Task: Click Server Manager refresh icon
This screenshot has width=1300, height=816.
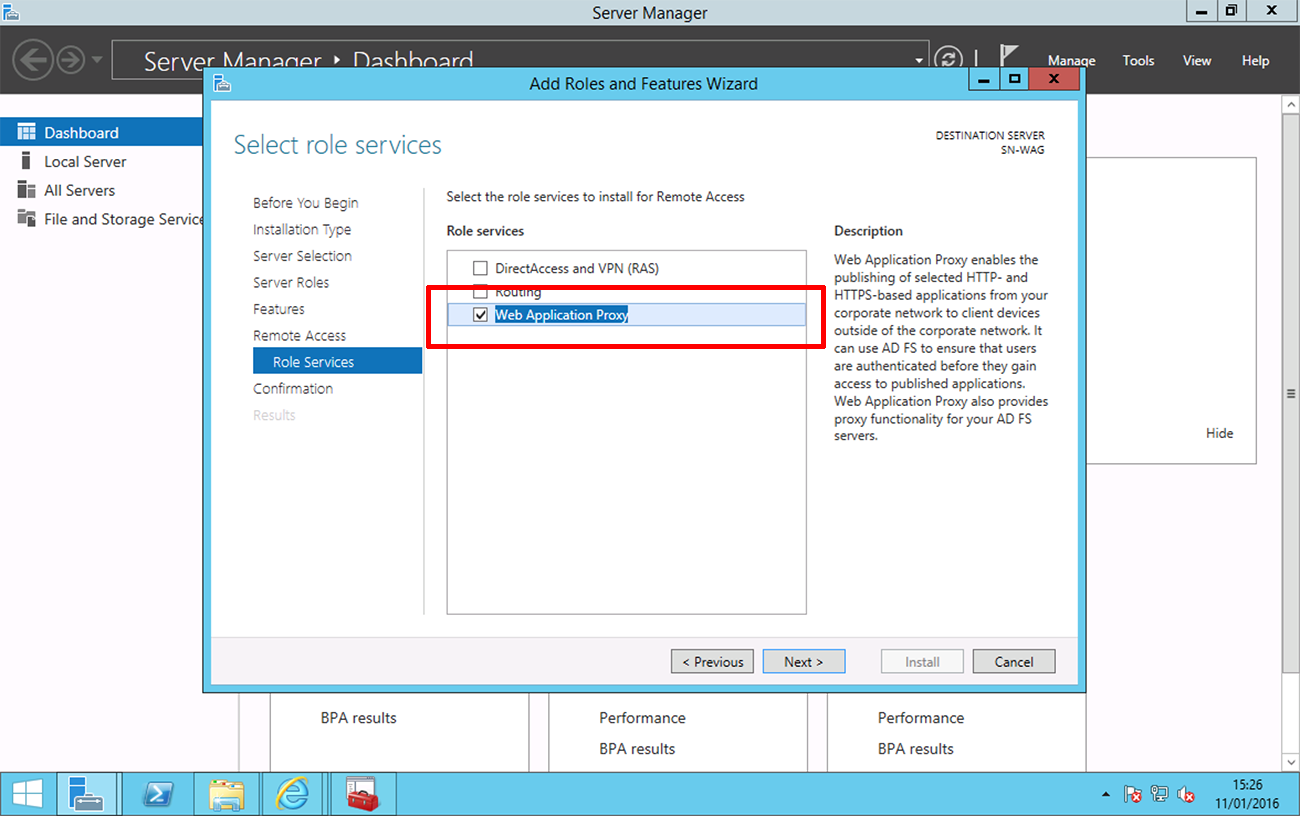Action: click(948, 60)
